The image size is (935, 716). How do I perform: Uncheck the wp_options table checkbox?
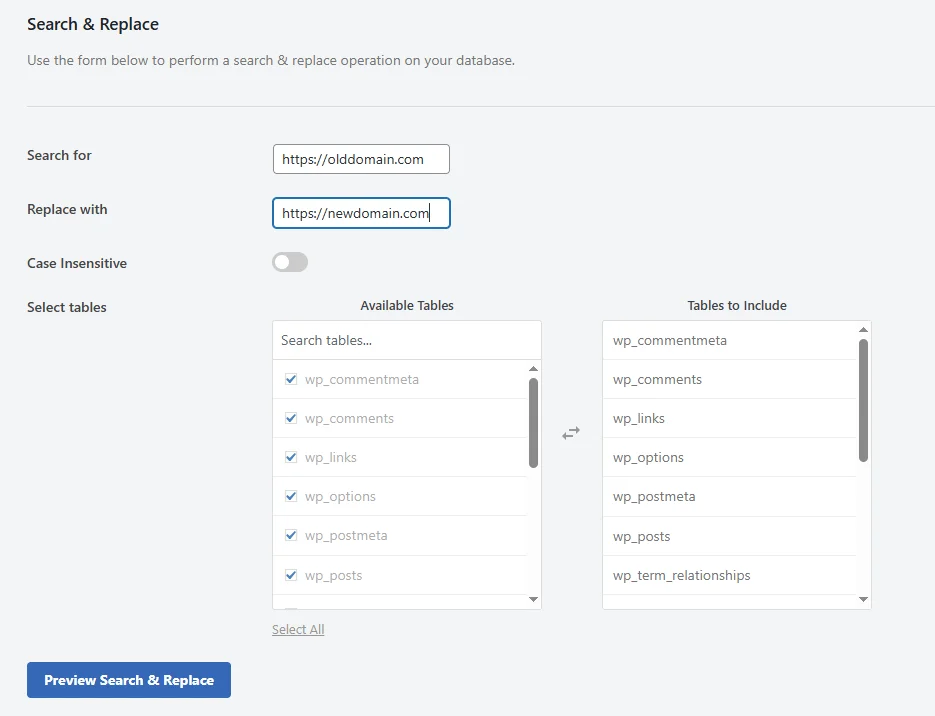pyautogui.click(x=290, y=496)
